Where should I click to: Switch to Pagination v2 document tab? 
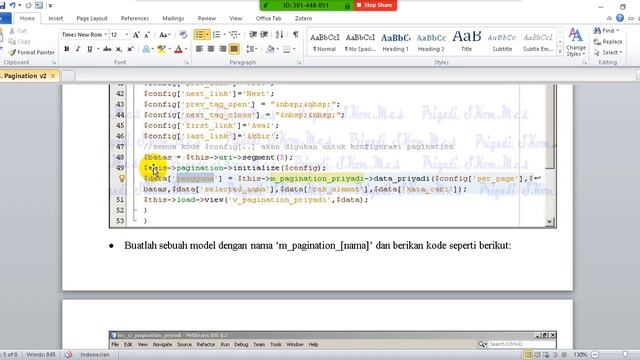pyautogui.click(x=25, y=76)
